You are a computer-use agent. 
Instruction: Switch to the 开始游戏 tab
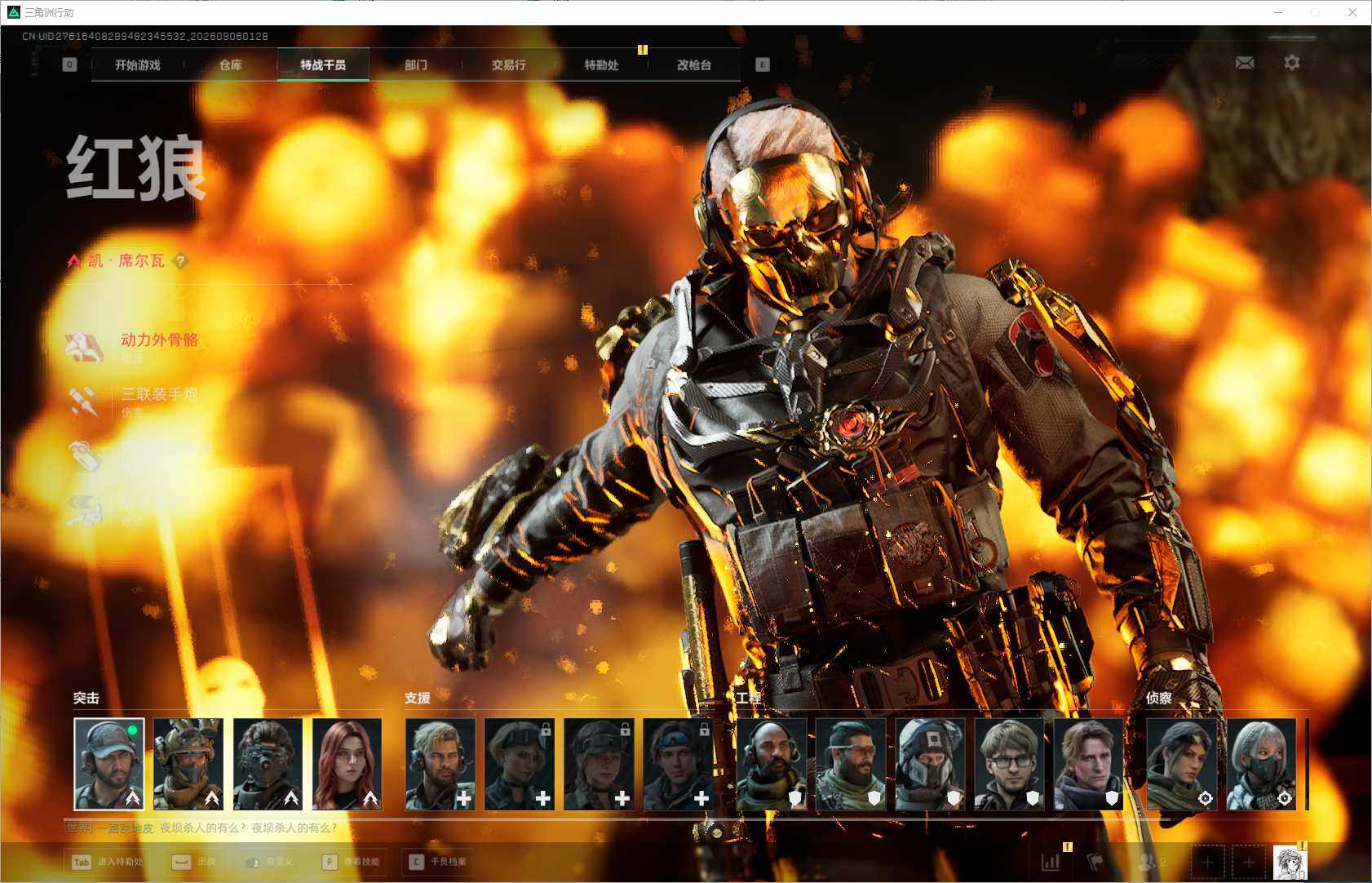click(138, 64)
